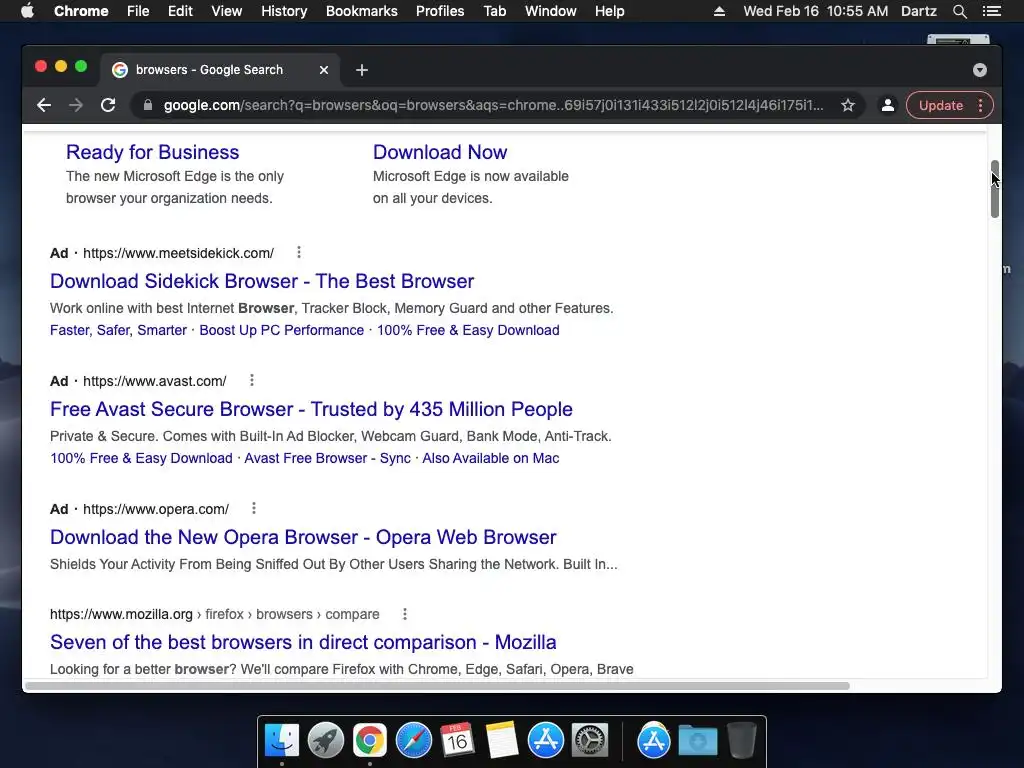Select the browsers - Google Search tab
The width and height of the screenshot is (1024, 768).
point(219,70)
